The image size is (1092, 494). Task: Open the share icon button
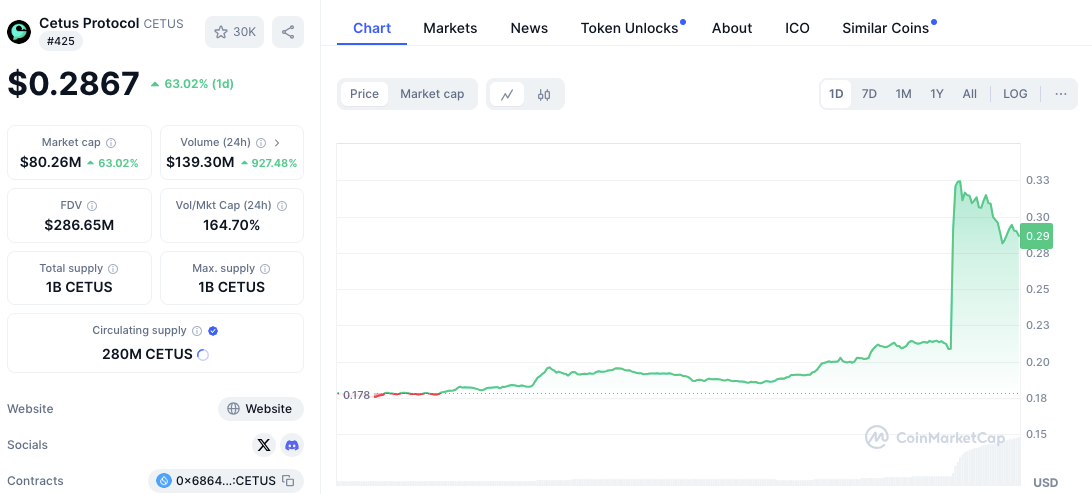(288, 32)
